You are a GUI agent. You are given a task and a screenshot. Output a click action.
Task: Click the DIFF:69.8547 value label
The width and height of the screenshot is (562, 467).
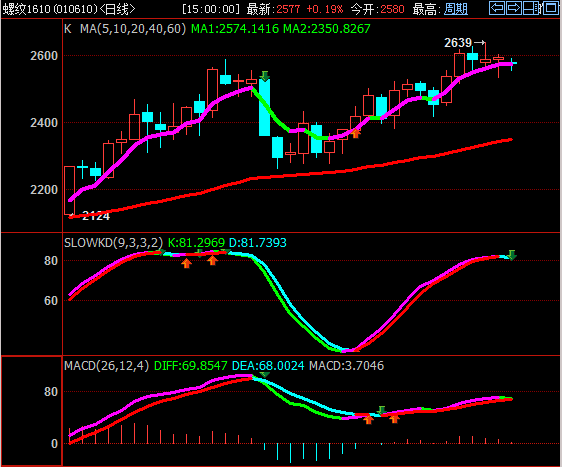click(191, 366)
